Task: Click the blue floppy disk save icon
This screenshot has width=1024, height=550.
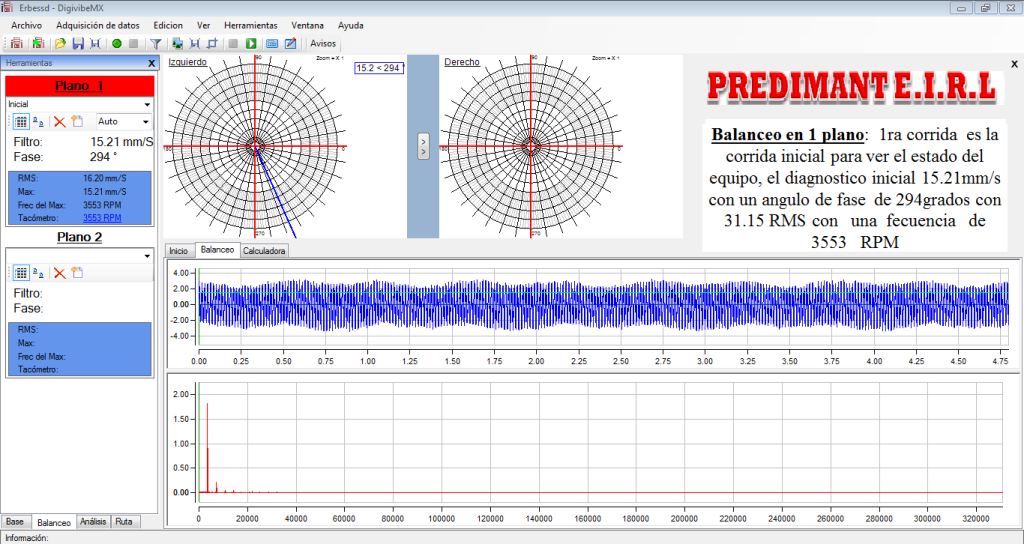Action: point(78,44)
